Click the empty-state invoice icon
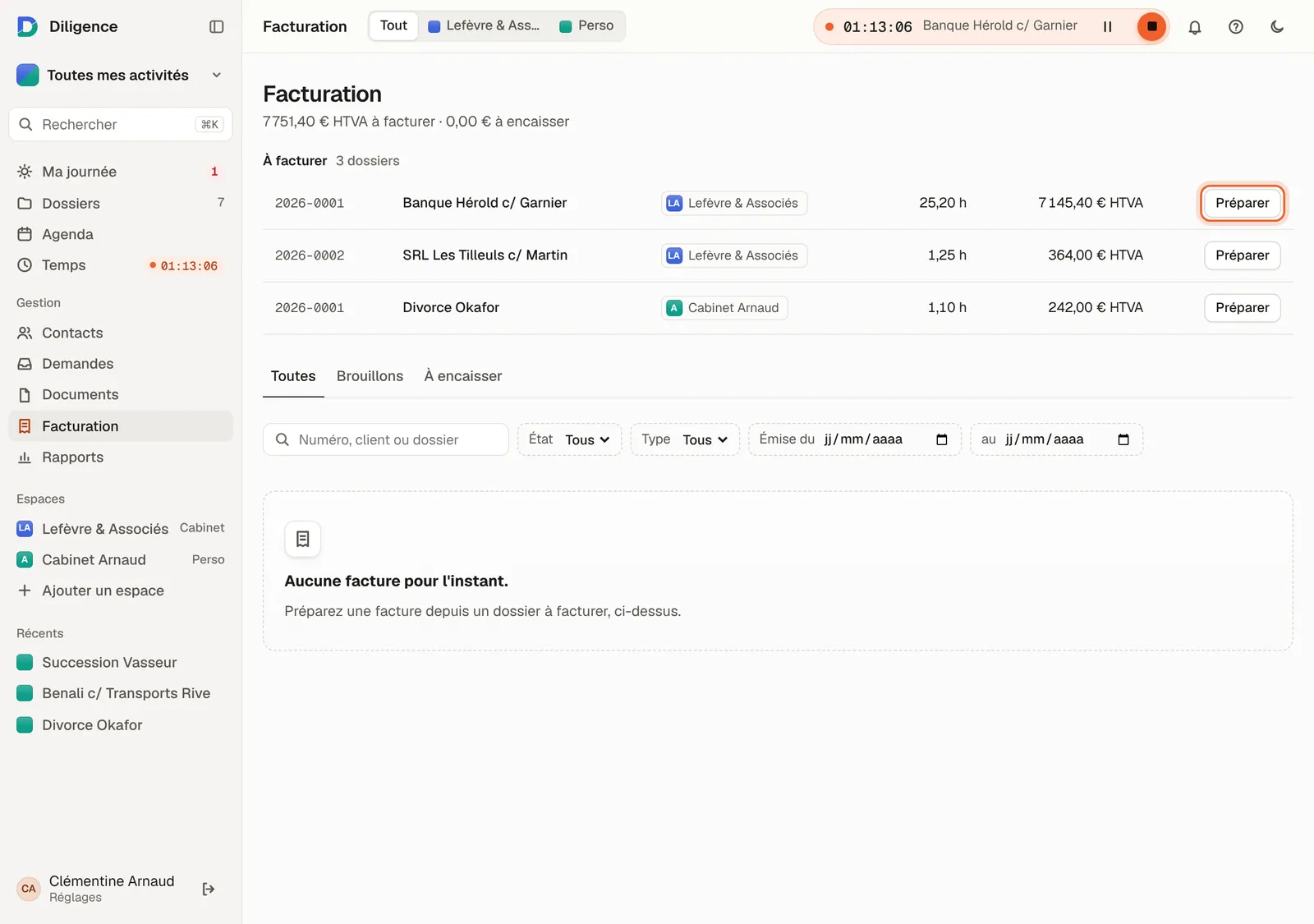 tap(302, 539)
